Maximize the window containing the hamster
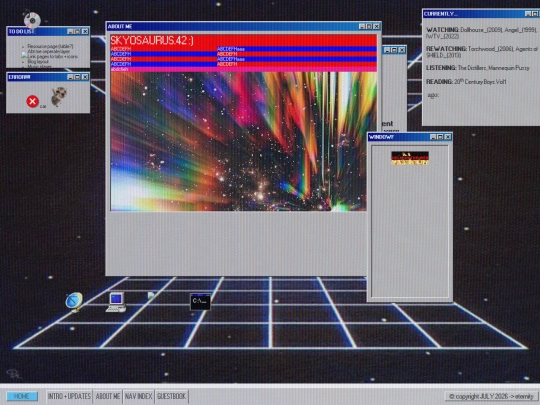540x405 pixels. [x=77, y=77]
